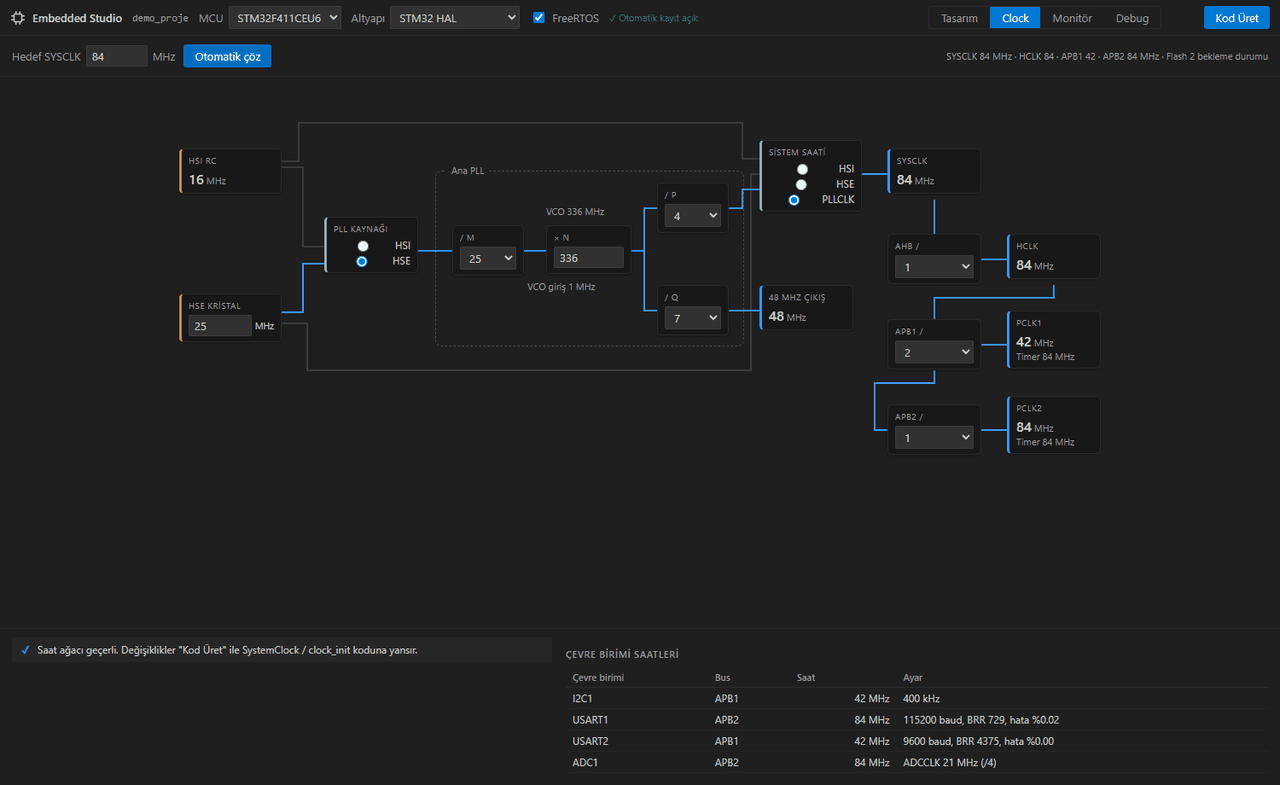Viewport: 1280px width, 785px height.
Task: Switch to the Monitör tab
Action: [x=1072, y=18]
